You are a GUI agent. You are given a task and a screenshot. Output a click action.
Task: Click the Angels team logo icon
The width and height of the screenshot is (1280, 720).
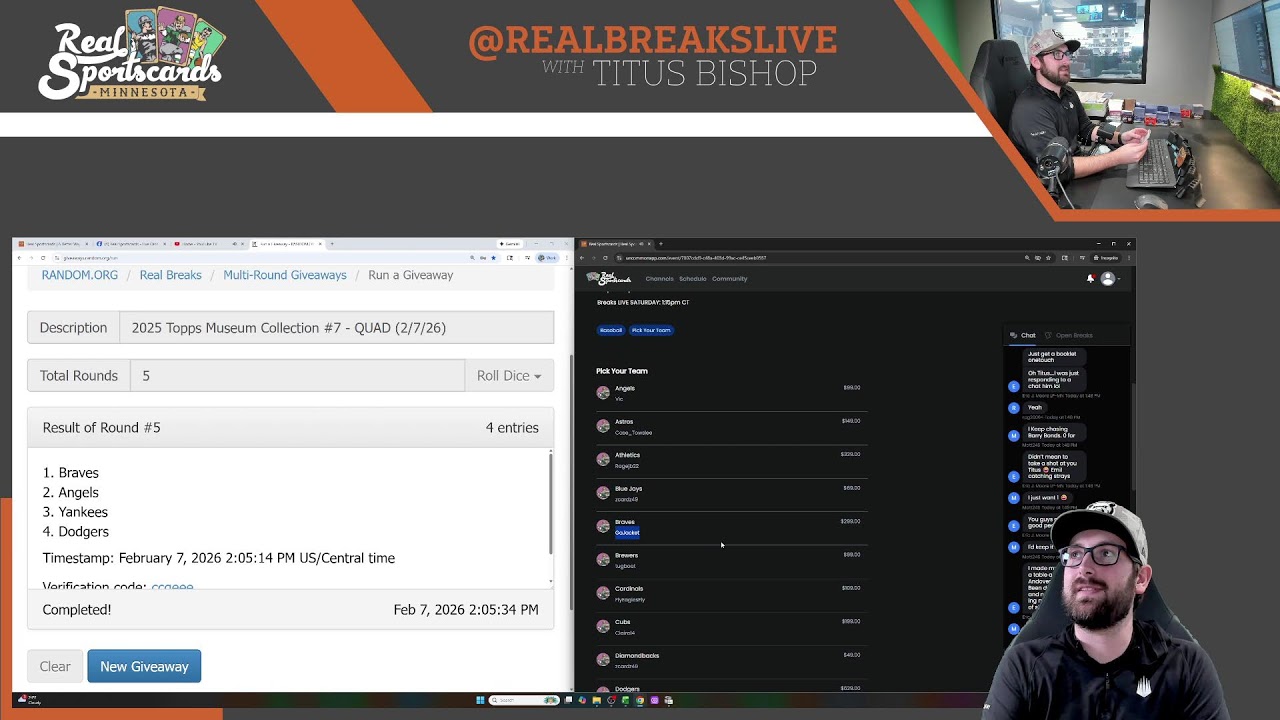[603, 393]
